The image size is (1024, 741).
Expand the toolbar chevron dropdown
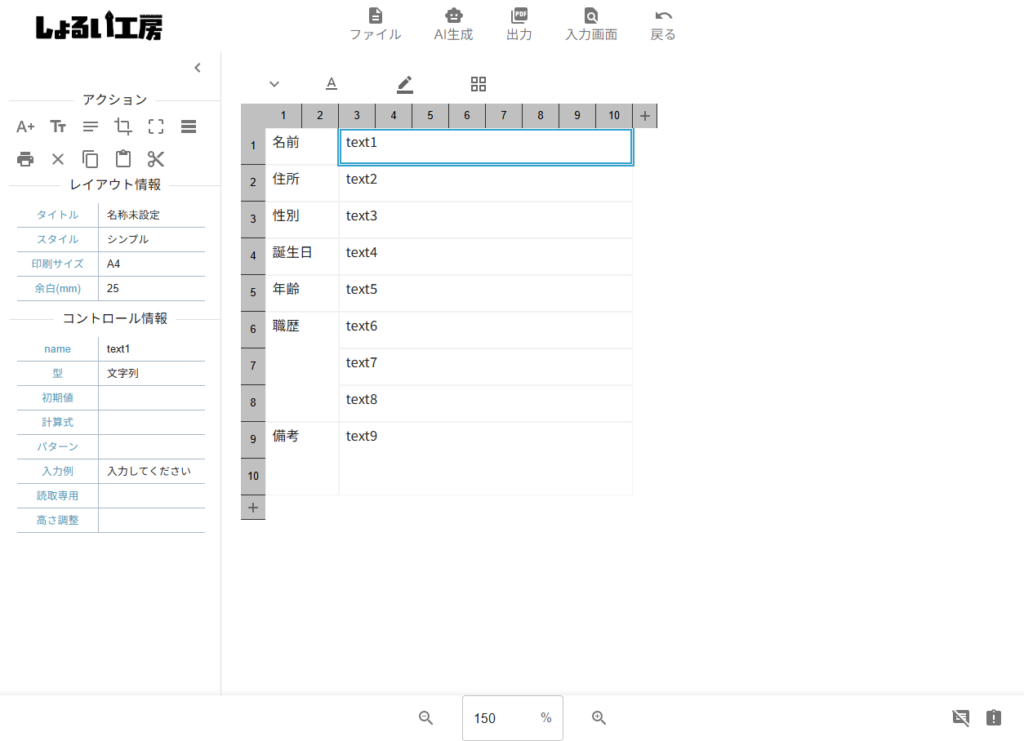pos(274,85)
